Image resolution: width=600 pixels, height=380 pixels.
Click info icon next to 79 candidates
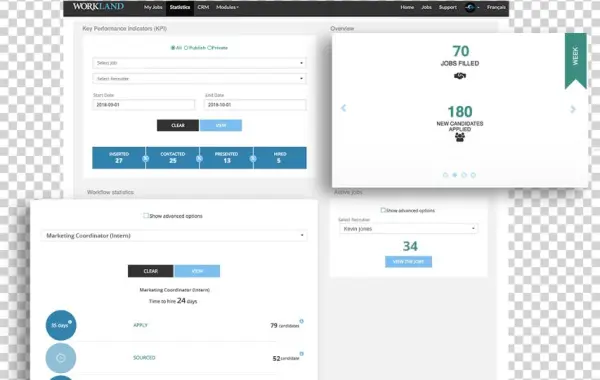(x=302, y=321)
